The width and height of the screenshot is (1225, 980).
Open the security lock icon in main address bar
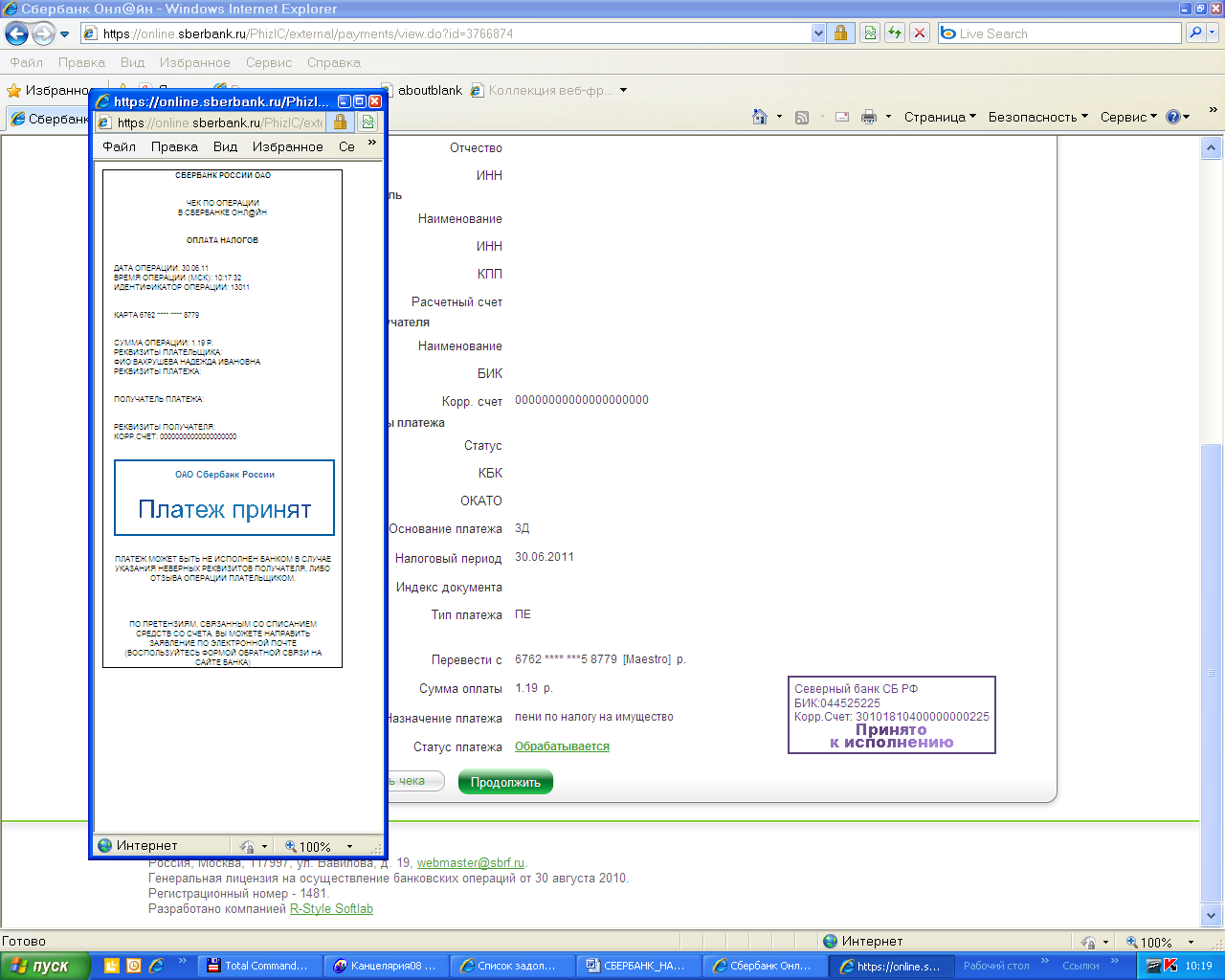pyautogui.click(x=840, y=33)
